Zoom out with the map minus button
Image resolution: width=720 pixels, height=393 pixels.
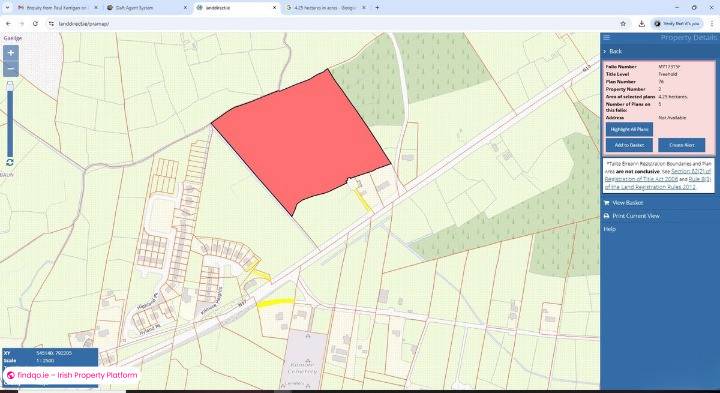pyautogui.click(x=11, y=69)
